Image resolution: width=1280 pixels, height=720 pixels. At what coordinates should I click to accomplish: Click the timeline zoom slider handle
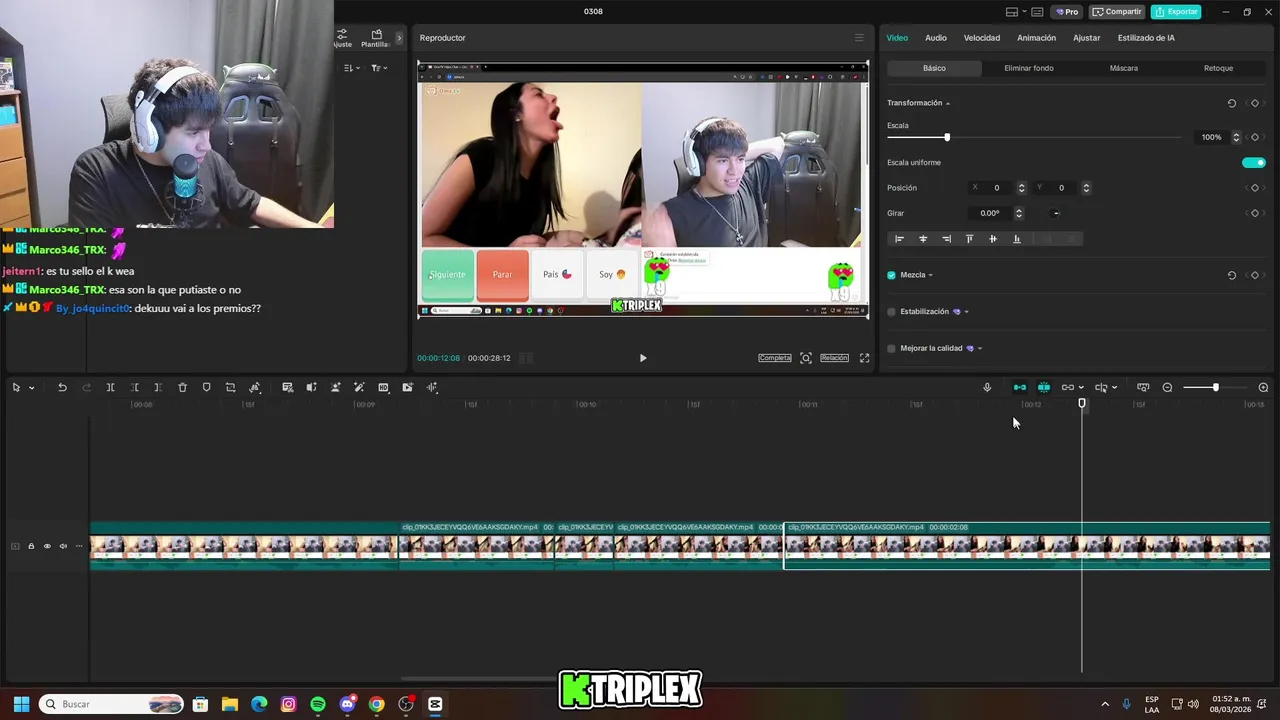pyautogui.click(x=1216, y=388)
